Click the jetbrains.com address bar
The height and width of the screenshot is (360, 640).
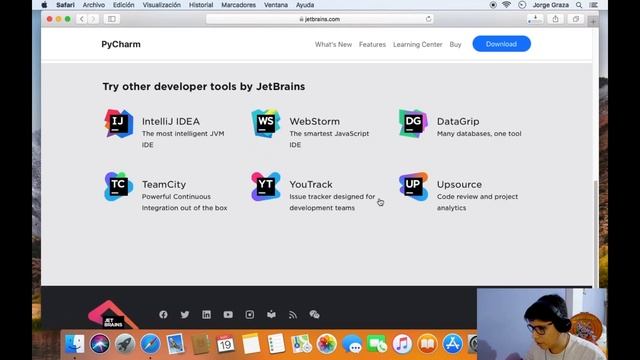click(319, 19)
